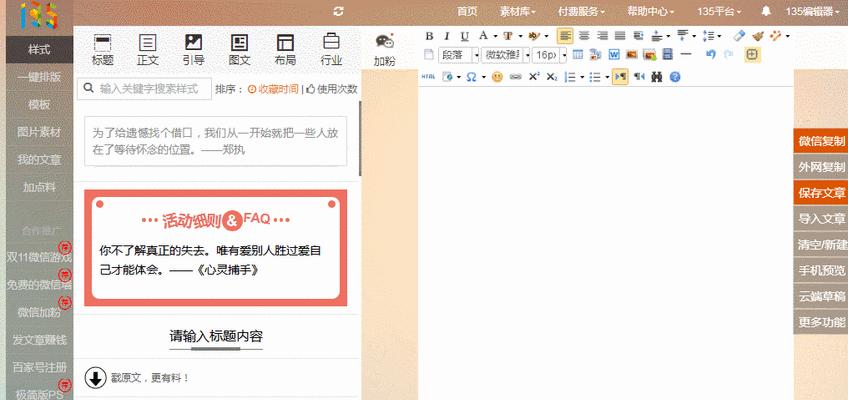Open the 行业 style category

coord(331,49)
